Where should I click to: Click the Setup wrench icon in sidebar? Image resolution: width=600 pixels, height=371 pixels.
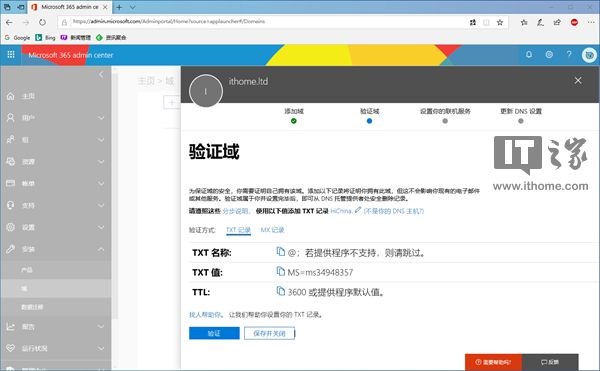[x=11, y=249]
